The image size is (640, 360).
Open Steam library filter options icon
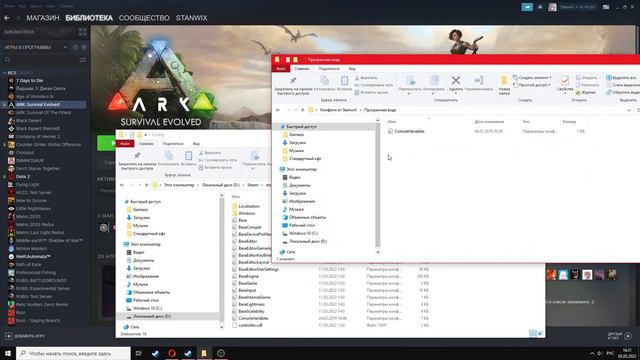pos(83,60)
